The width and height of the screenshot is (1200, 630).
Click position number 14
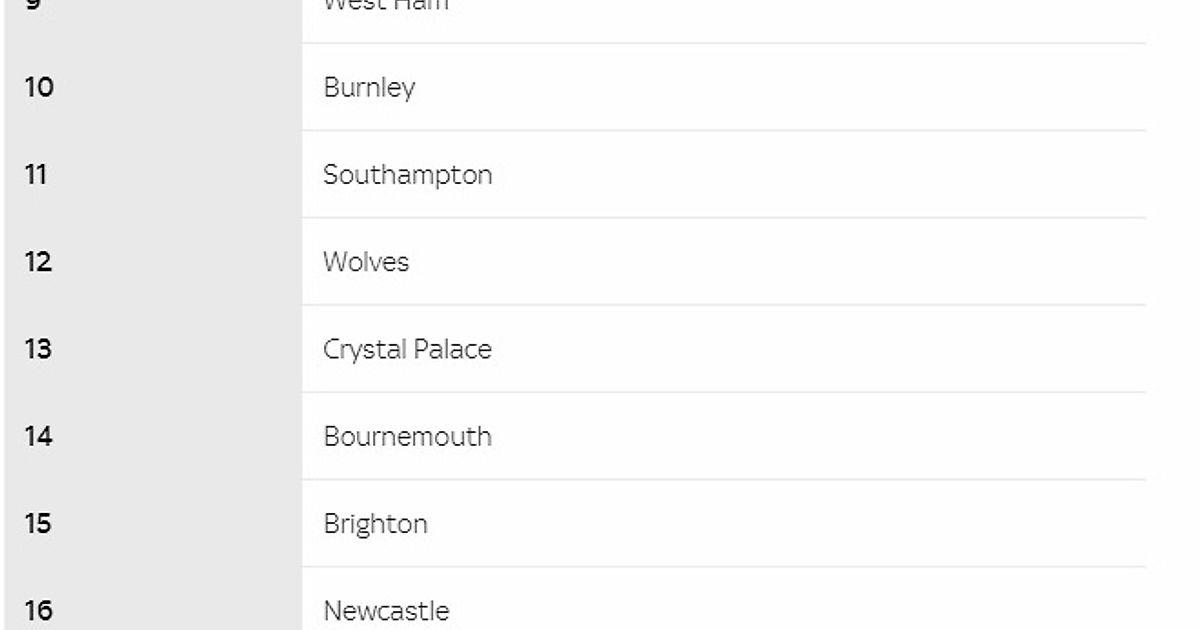click(38, 437)
